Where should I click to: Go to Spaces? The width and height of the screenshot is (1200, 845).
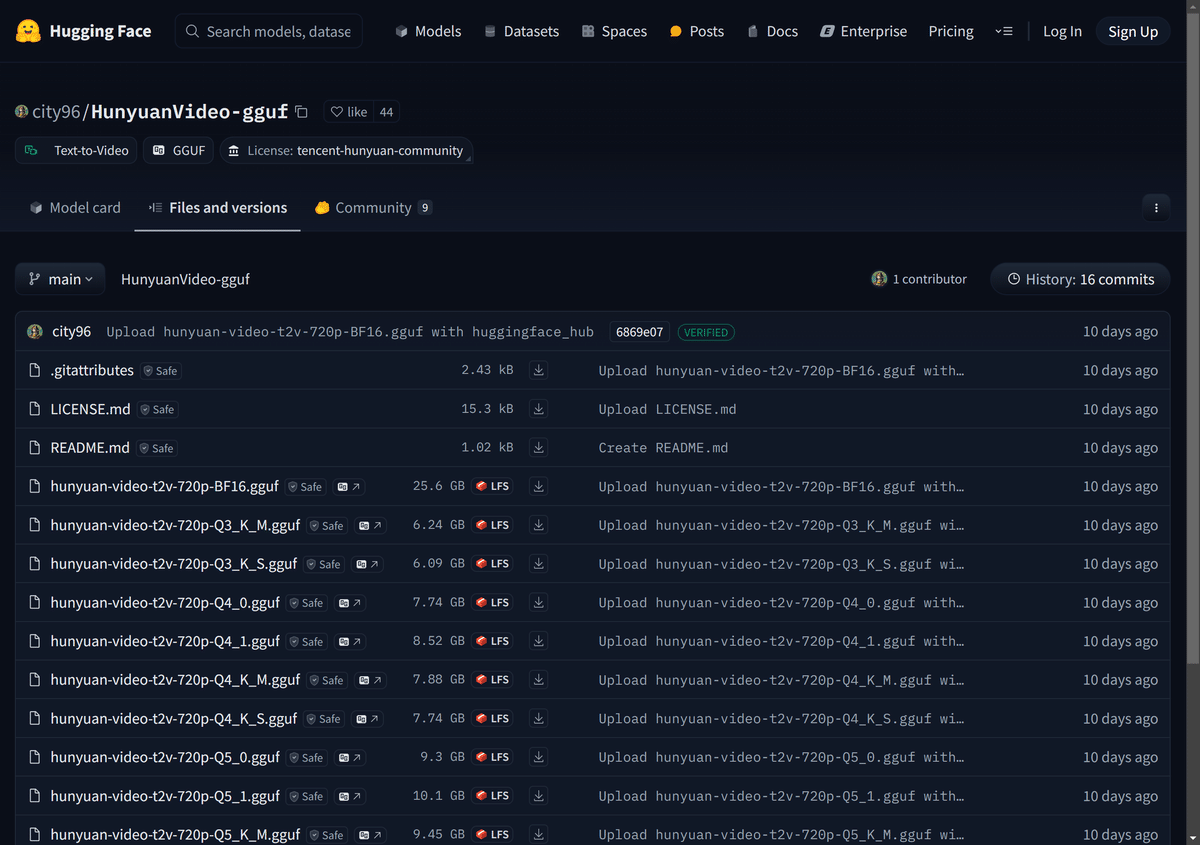tap(614, 31)
